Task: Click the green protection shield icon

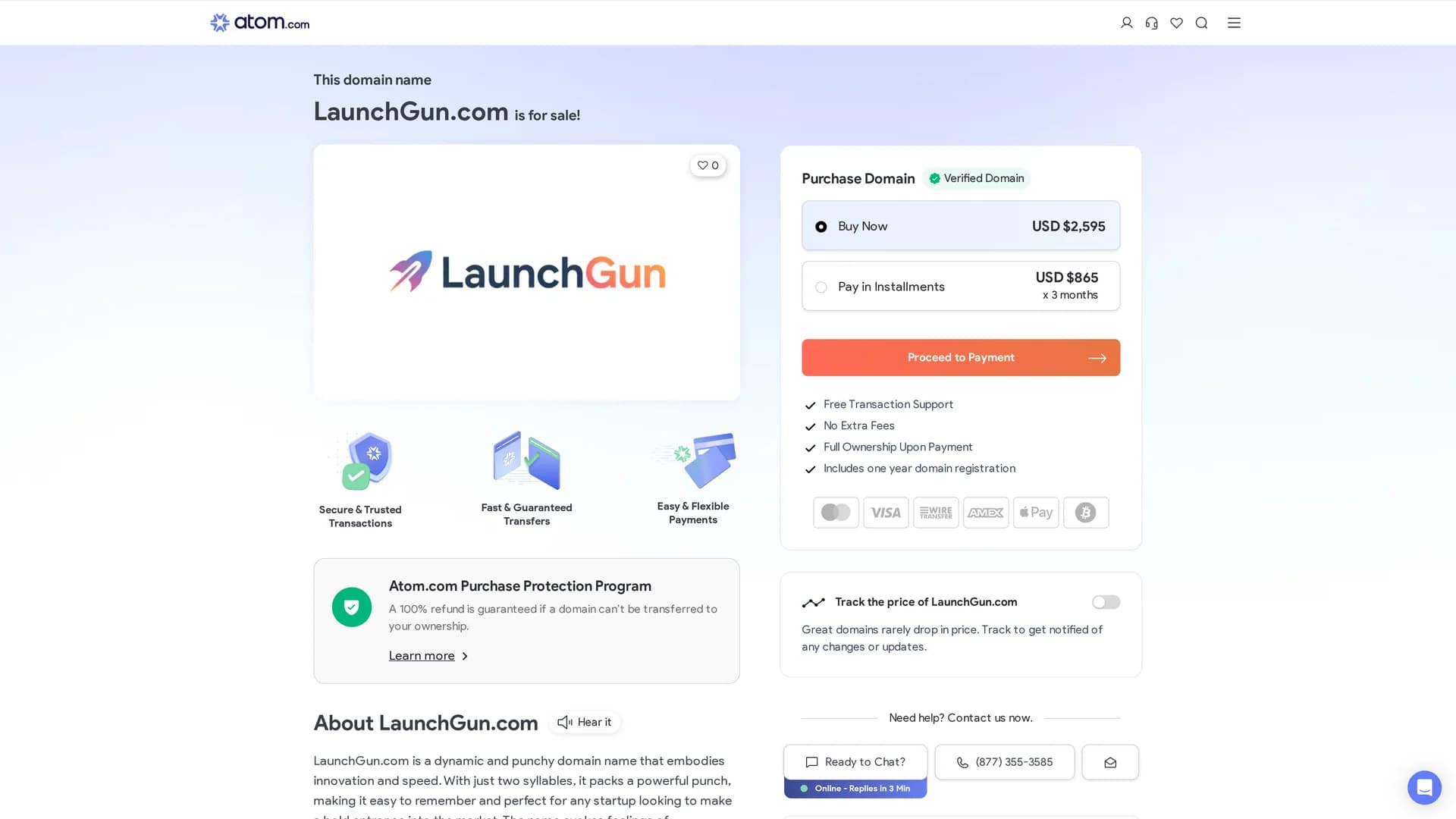Action: tap(352, 607)
